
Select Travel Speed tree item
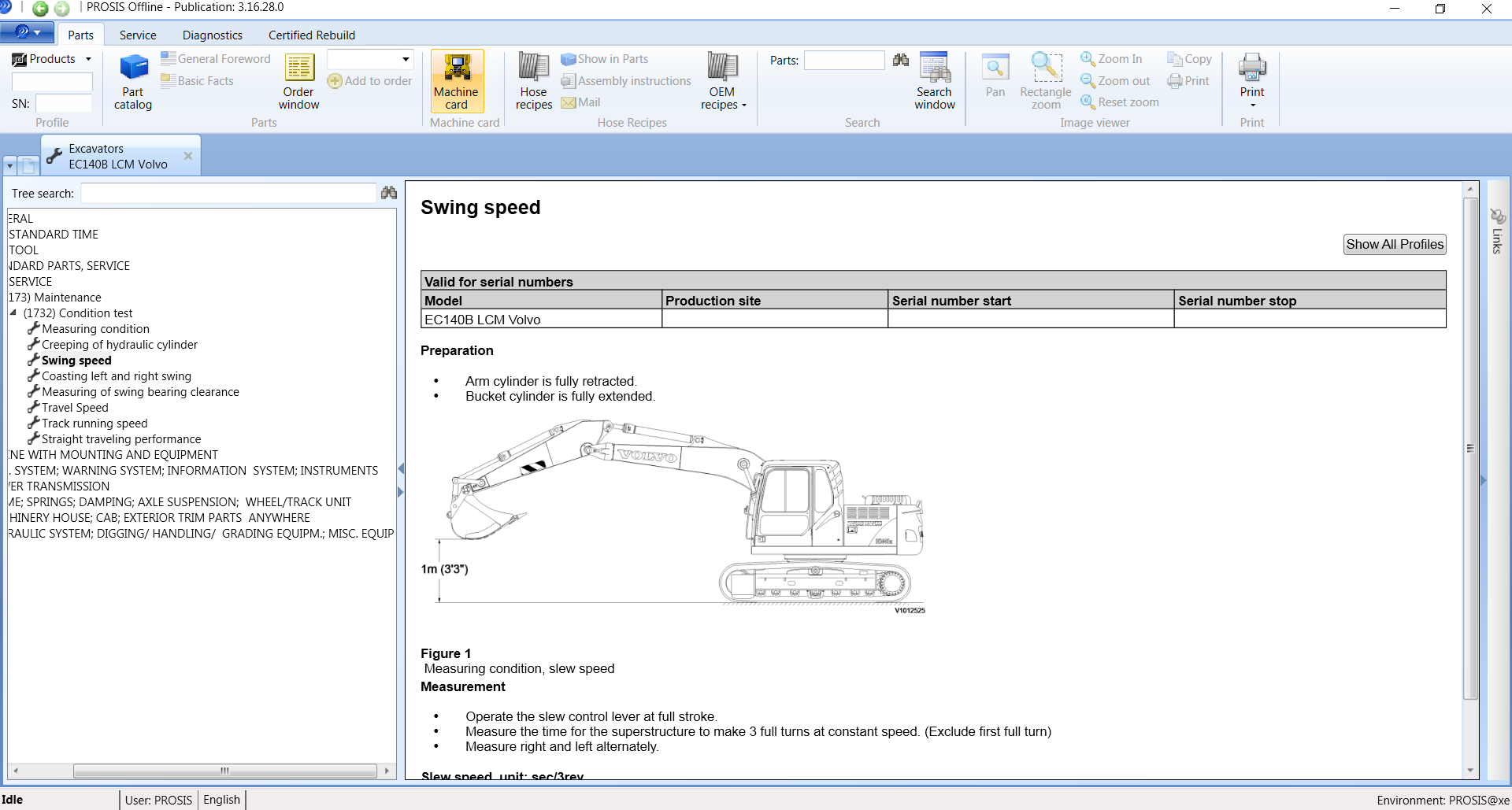click(75, 407)
